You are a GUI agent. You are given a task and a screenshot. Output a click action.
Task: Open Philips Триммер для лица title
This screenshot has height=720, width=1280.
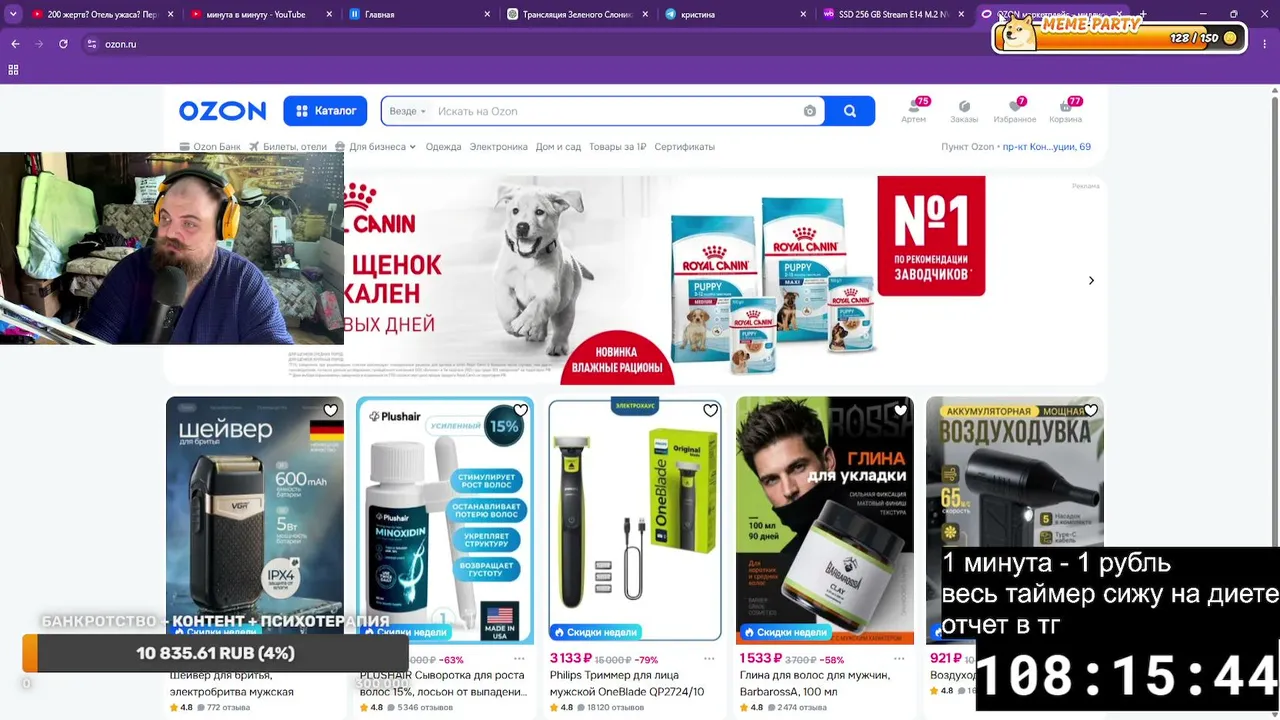click(x=627, y=683)
